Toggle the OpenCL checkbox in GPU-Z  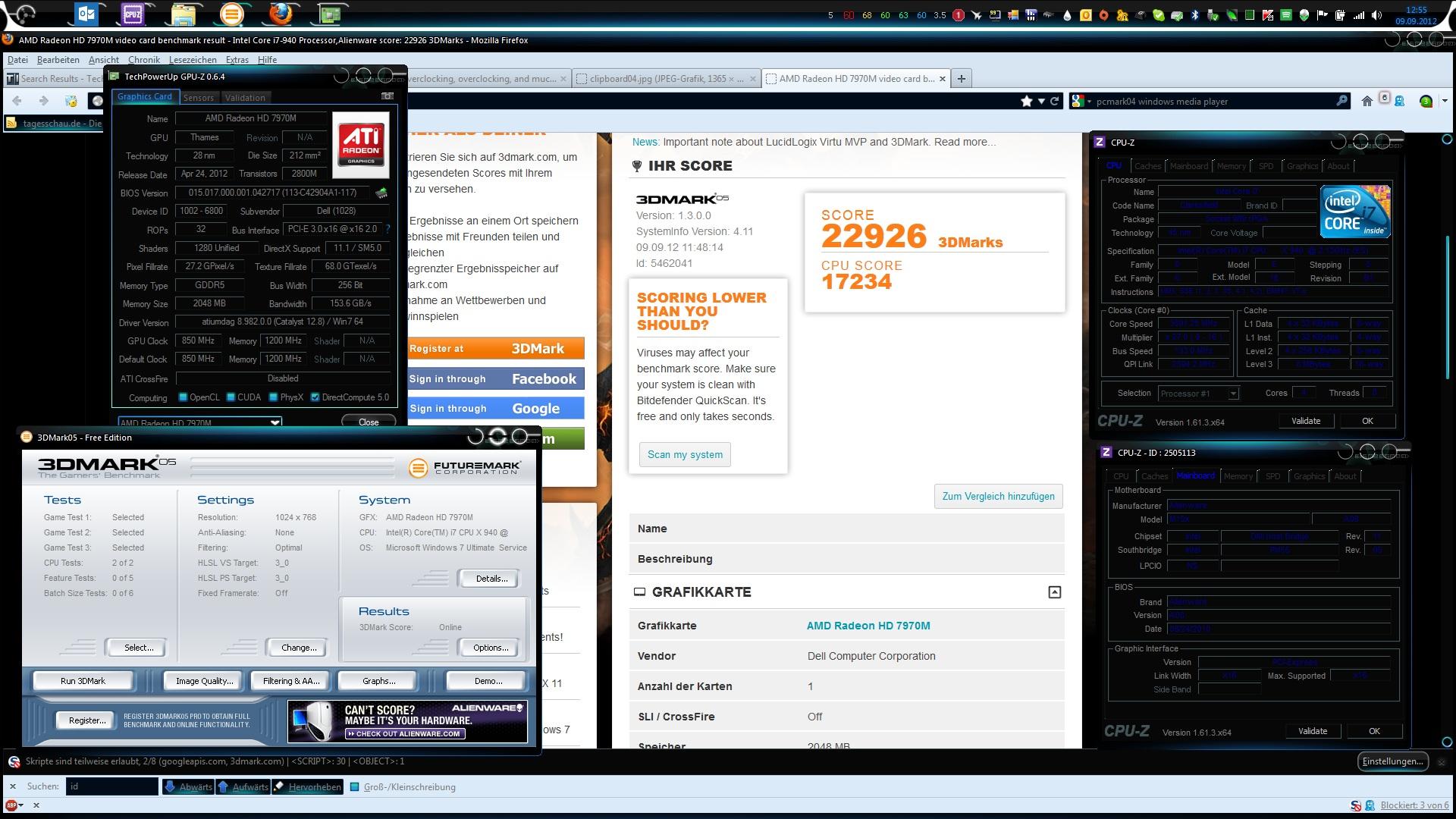183,397
